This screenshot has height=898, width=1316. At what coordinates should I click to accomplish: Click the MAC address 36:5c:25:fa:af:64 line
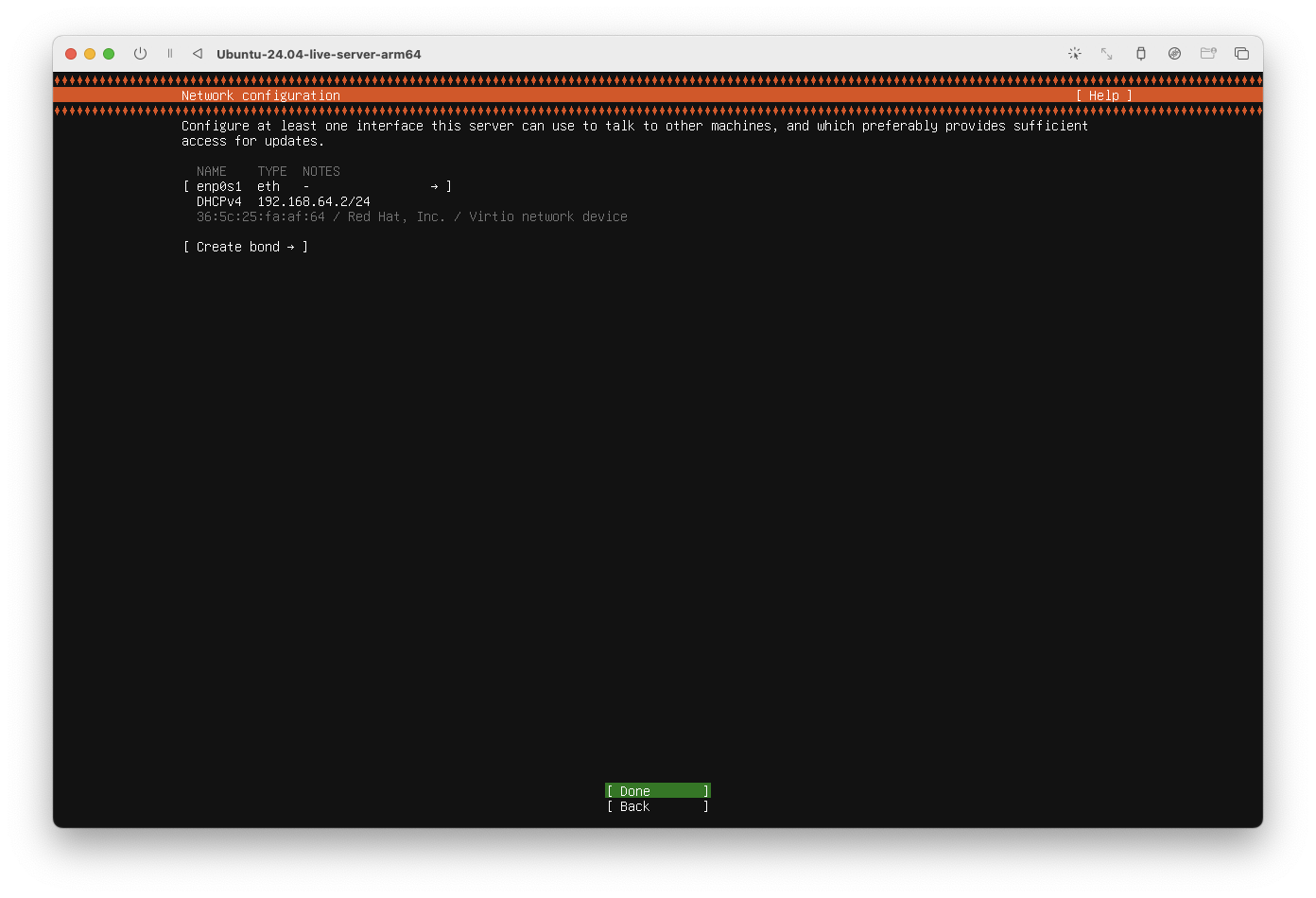point(412,216)
